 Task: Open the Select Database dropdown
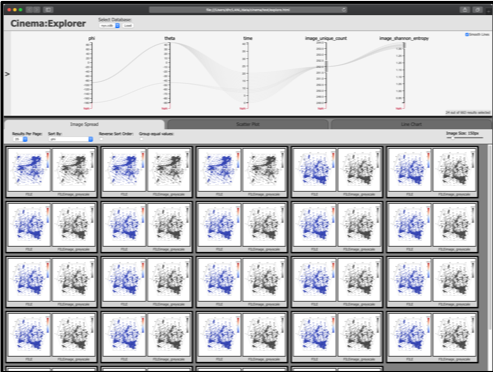click(109, 25)
